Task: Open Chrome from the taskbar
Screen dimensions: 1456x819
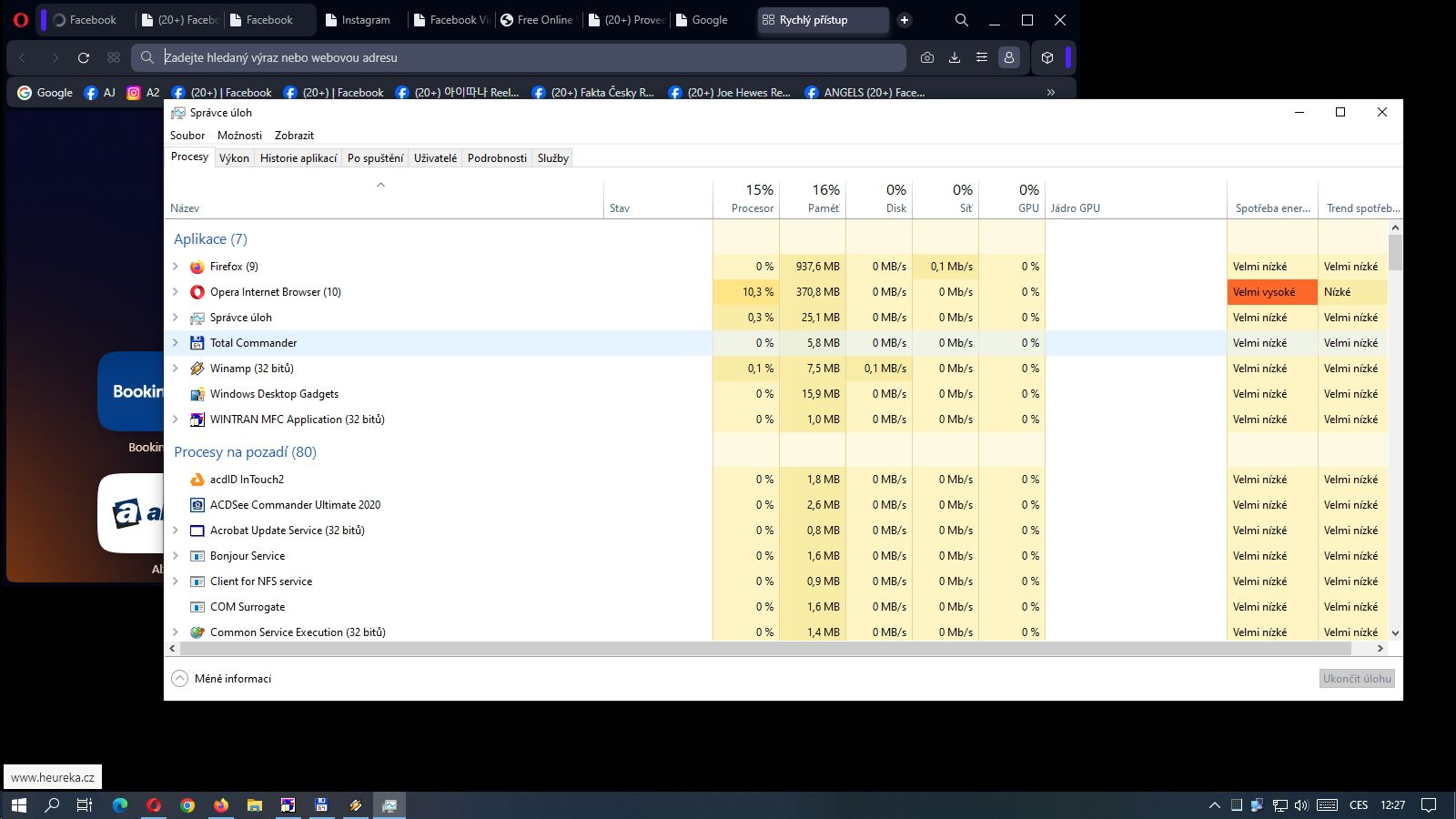Action: 187,805
